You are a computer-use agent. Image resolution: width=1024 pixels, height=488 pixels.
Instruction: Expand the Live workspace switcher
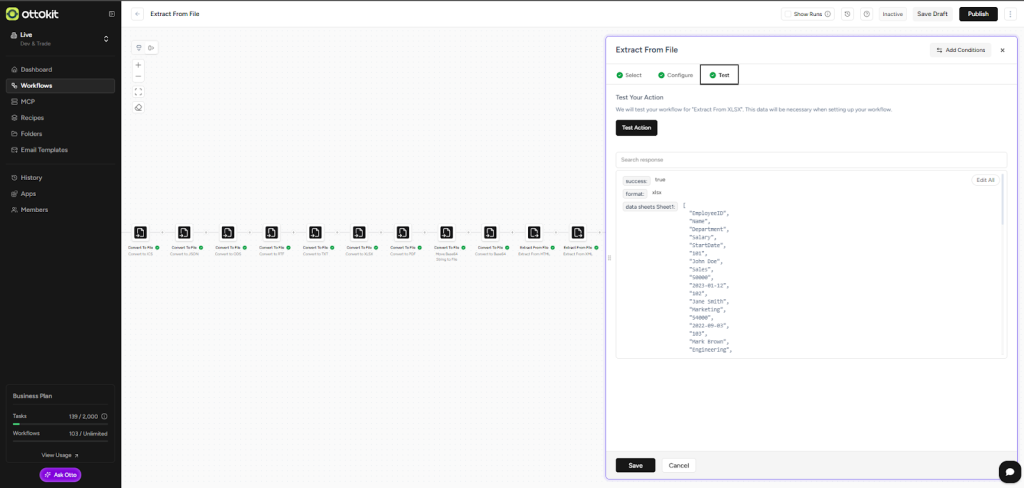pyautogui.click(x=106, y=38)
